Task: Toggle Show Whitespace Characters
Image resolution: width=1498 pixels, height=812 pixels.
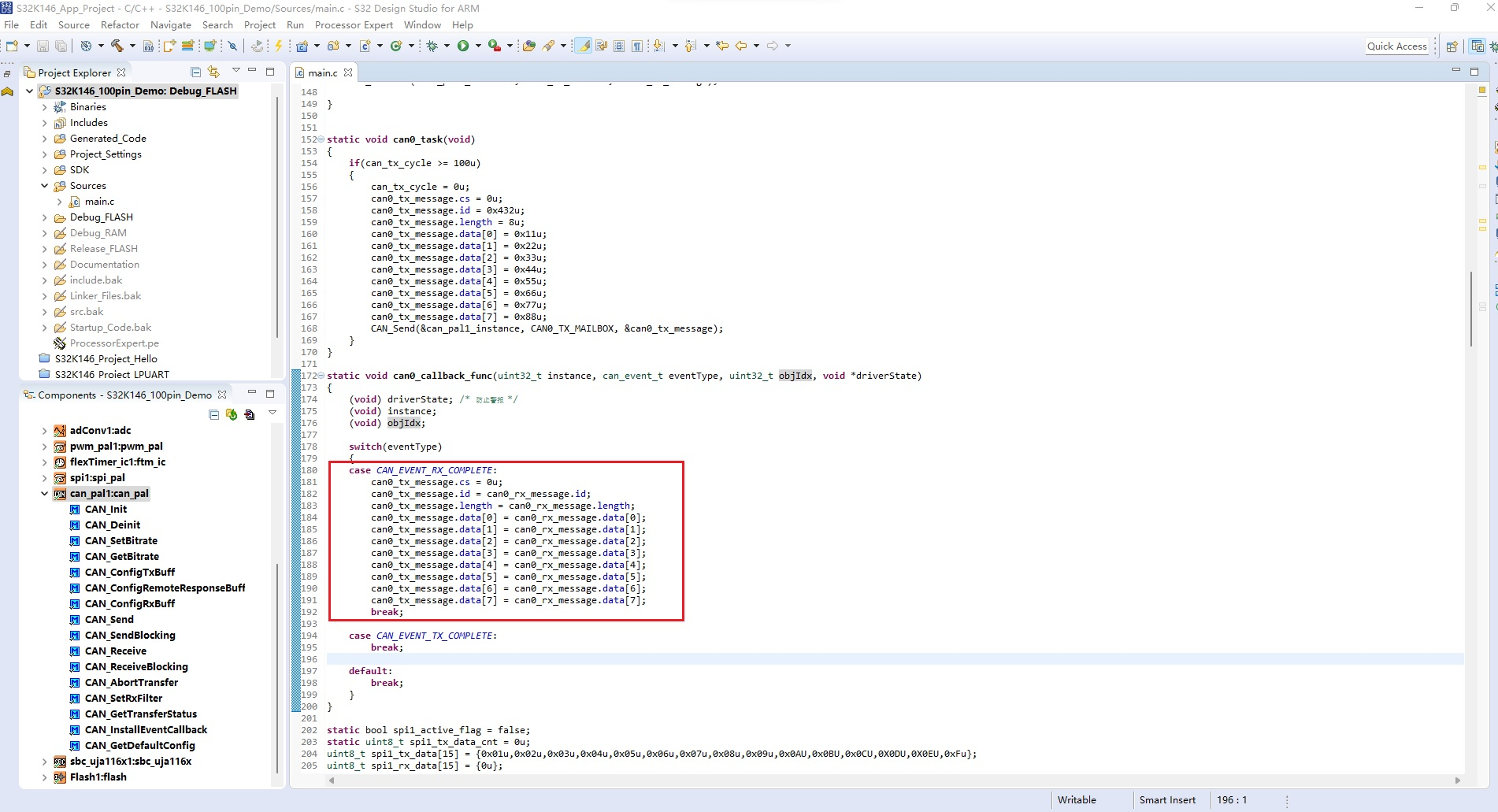Action: pos(636,46)
